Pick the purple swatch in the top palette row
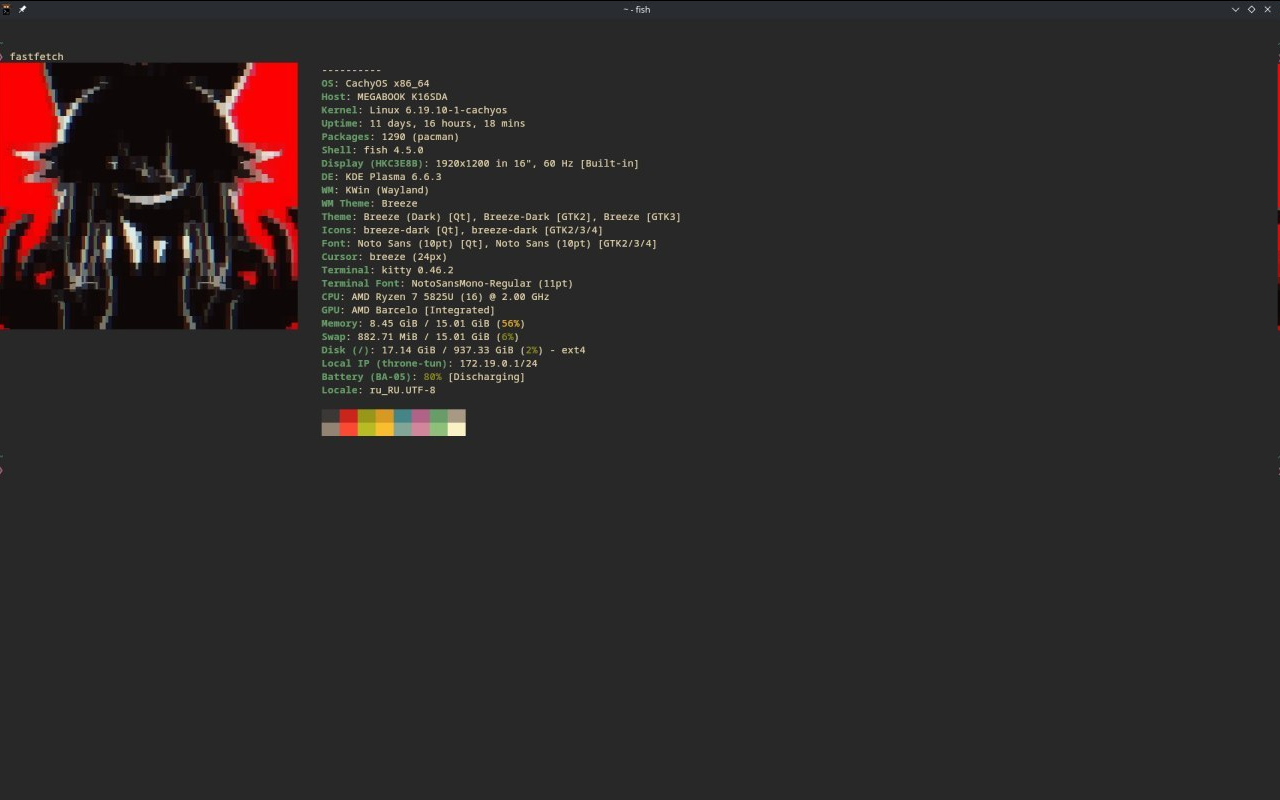This screenshot has width=1280, height=800. [420, 416]
